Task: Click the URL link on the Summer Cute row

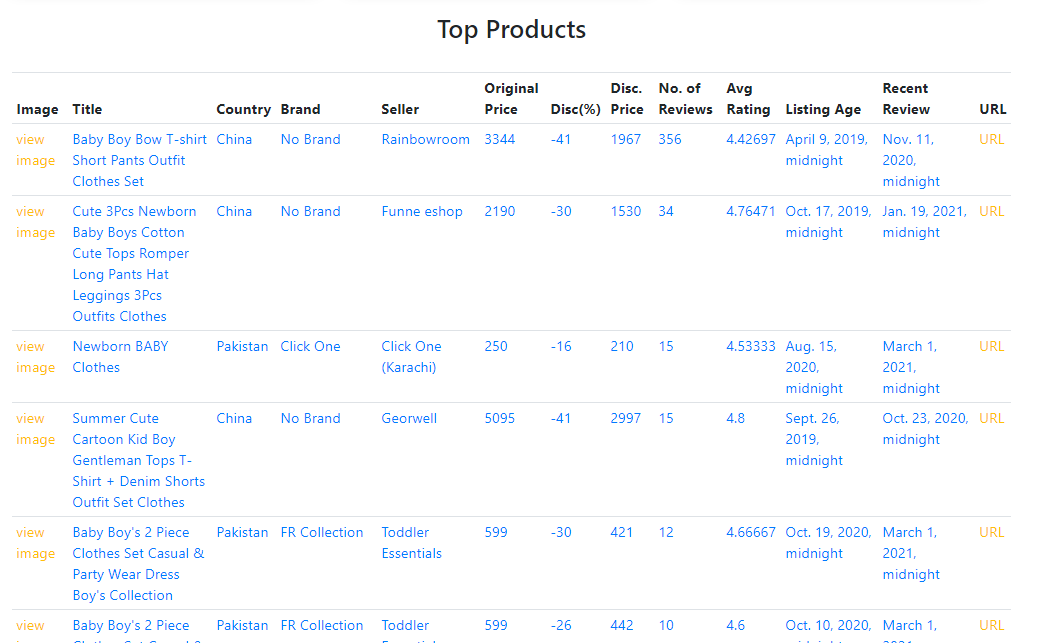Action: click(x=991, y=418)
